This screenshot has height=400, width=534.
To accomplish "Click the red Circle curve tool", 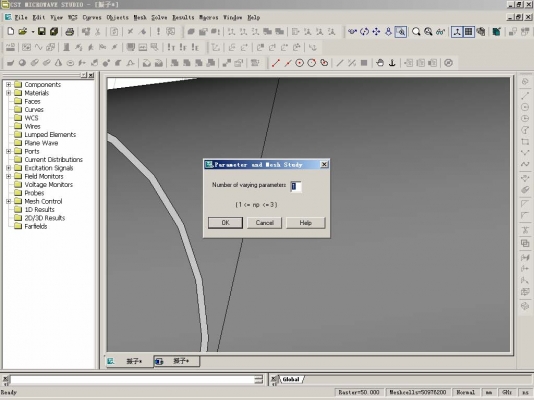I will pos(299,63).
